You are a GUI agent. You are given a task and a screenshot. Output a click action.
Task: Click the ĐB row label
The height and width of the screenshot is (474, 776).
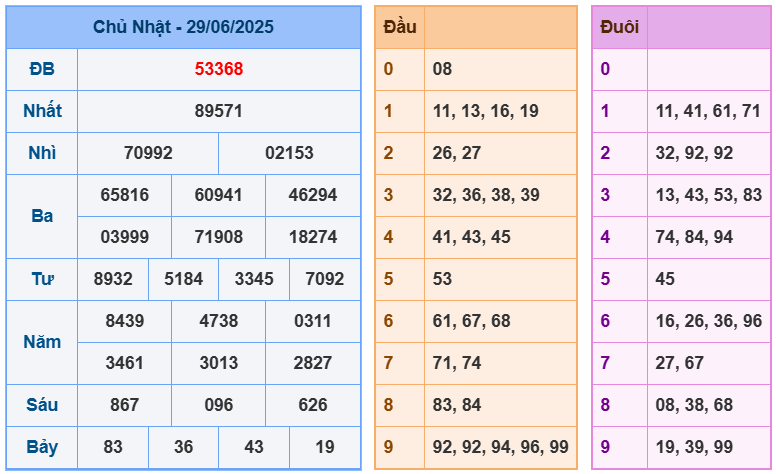tap(42, 69)
